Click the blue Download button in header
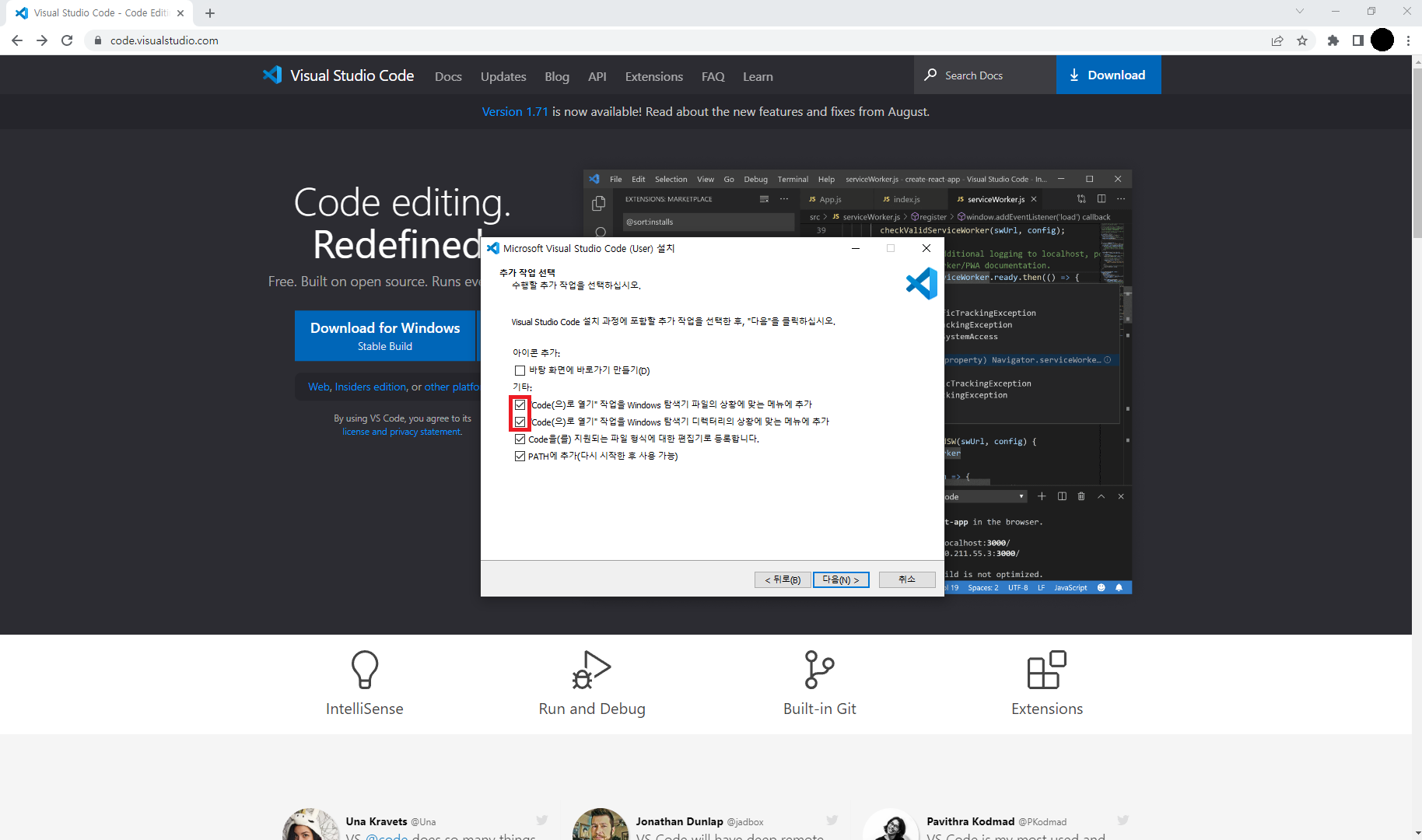Viewport: 1422px width, 840px height. 1109,75
